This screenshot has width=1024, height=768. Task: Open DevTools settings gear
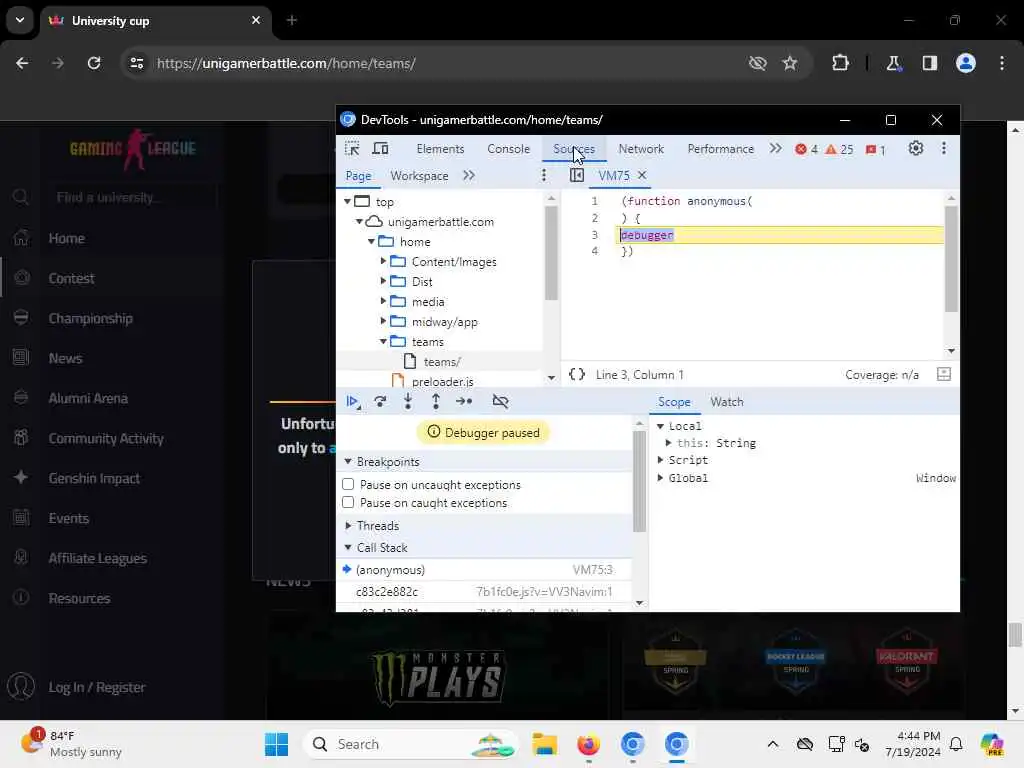click(916, 149)
